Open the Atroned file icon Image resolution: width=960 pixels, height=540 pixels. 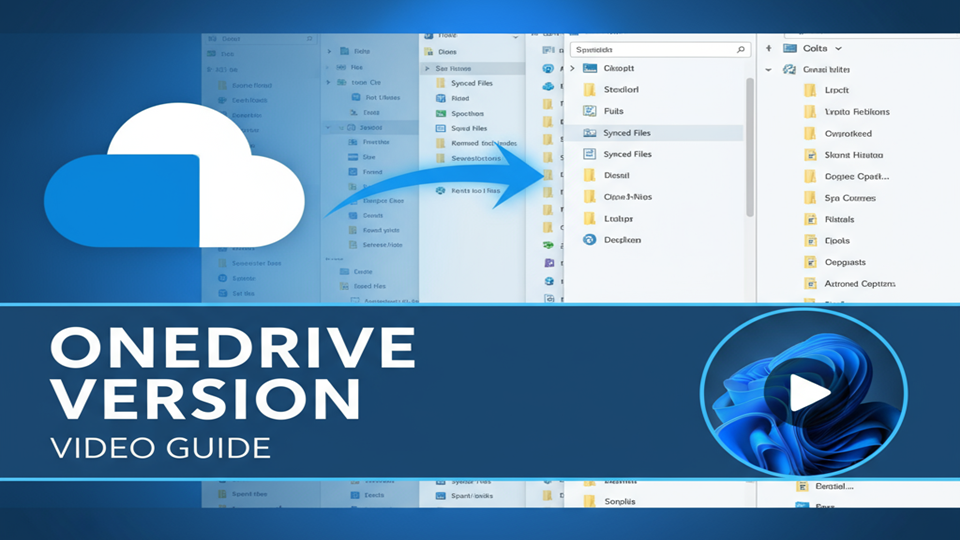pyautogui.click(x=810, y=283)
